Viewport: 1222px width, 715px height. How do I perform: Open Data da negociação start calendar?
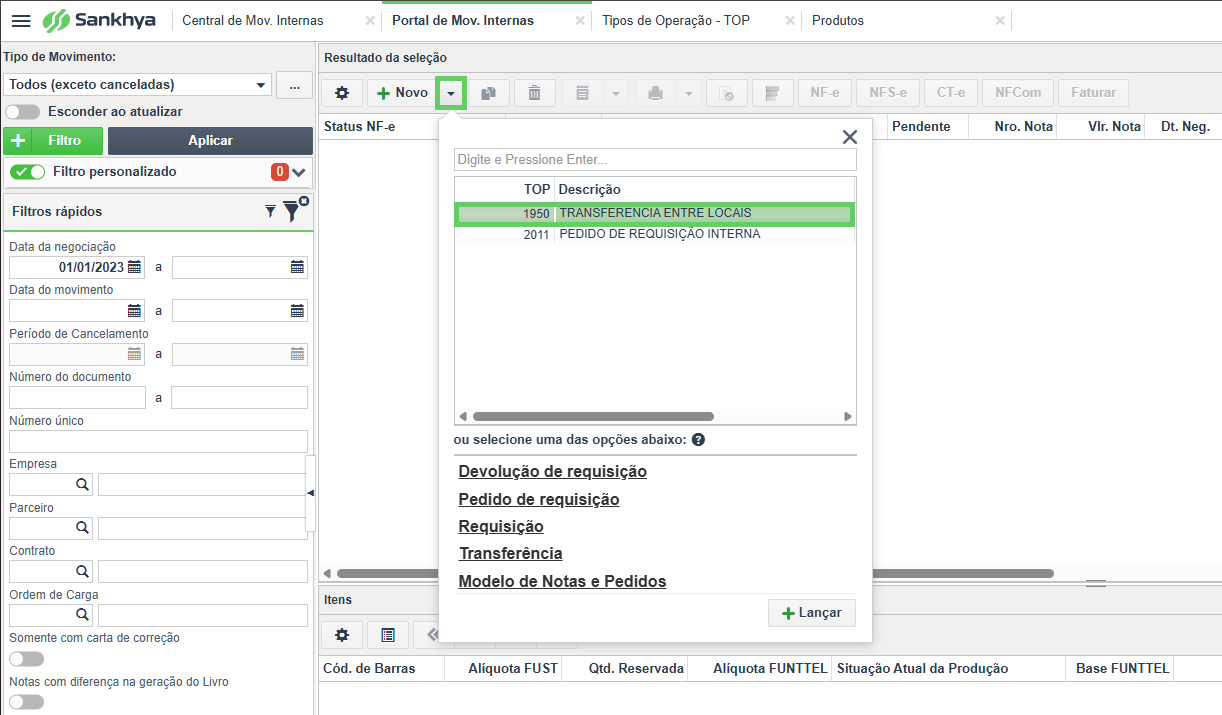click(x=135, y=267)
